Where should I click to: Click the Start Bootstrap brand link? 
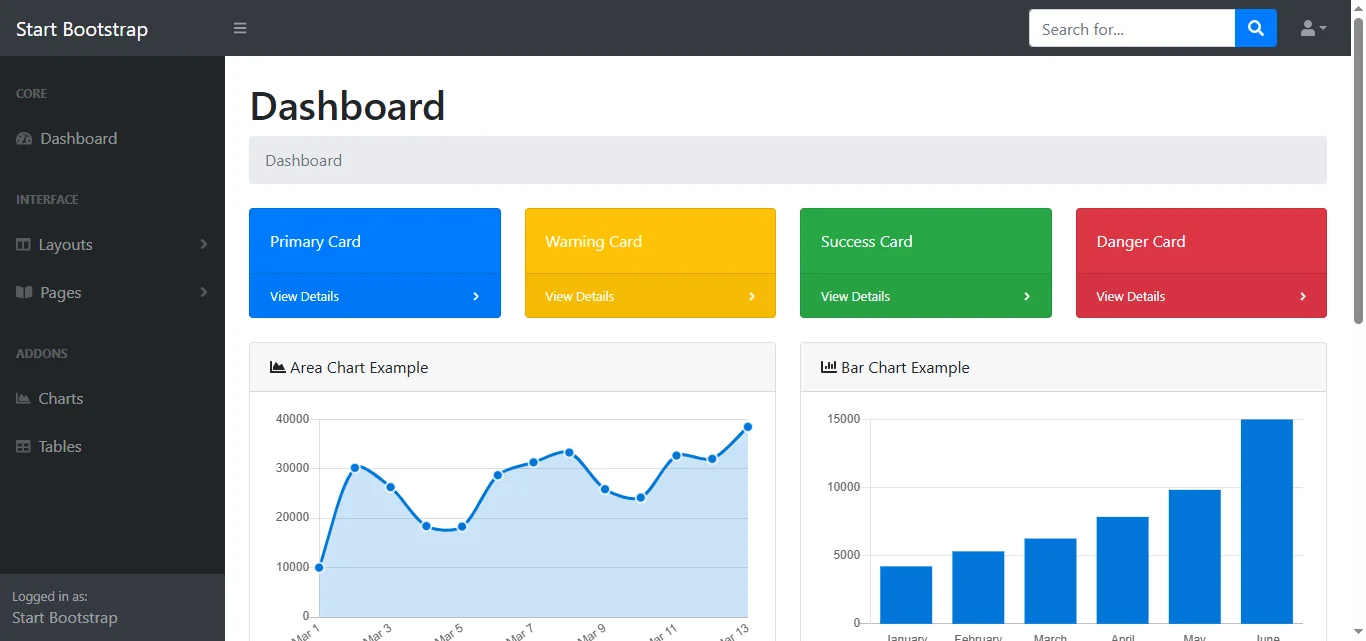click(x=82, y=29)
